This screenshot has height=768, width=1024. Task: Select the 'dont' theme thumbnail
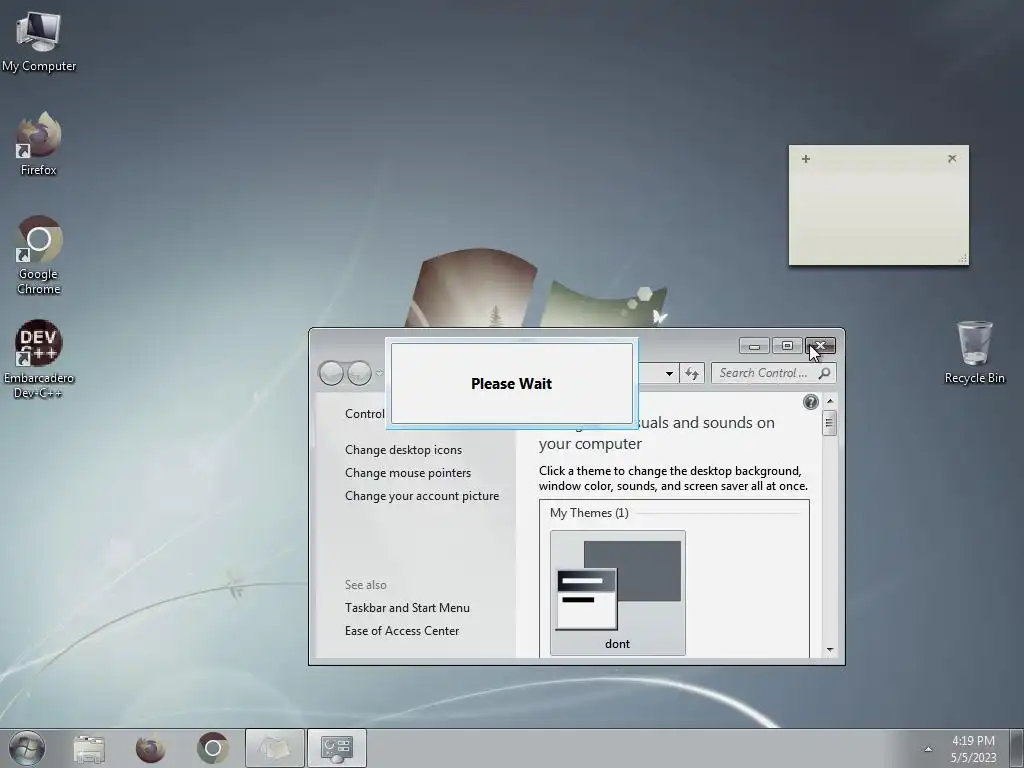point(618,592)
